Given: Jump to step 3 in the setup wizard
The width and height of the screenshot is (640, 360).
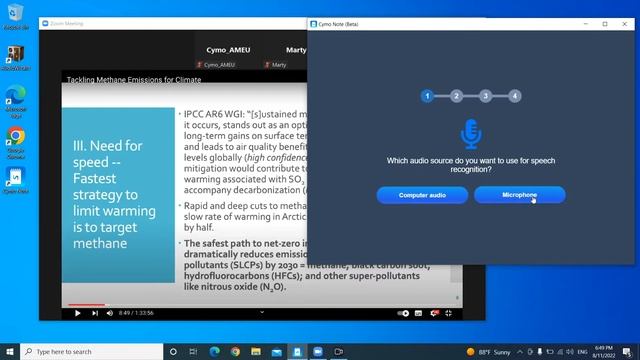Looking at the screenshot, I should (485, 96).
